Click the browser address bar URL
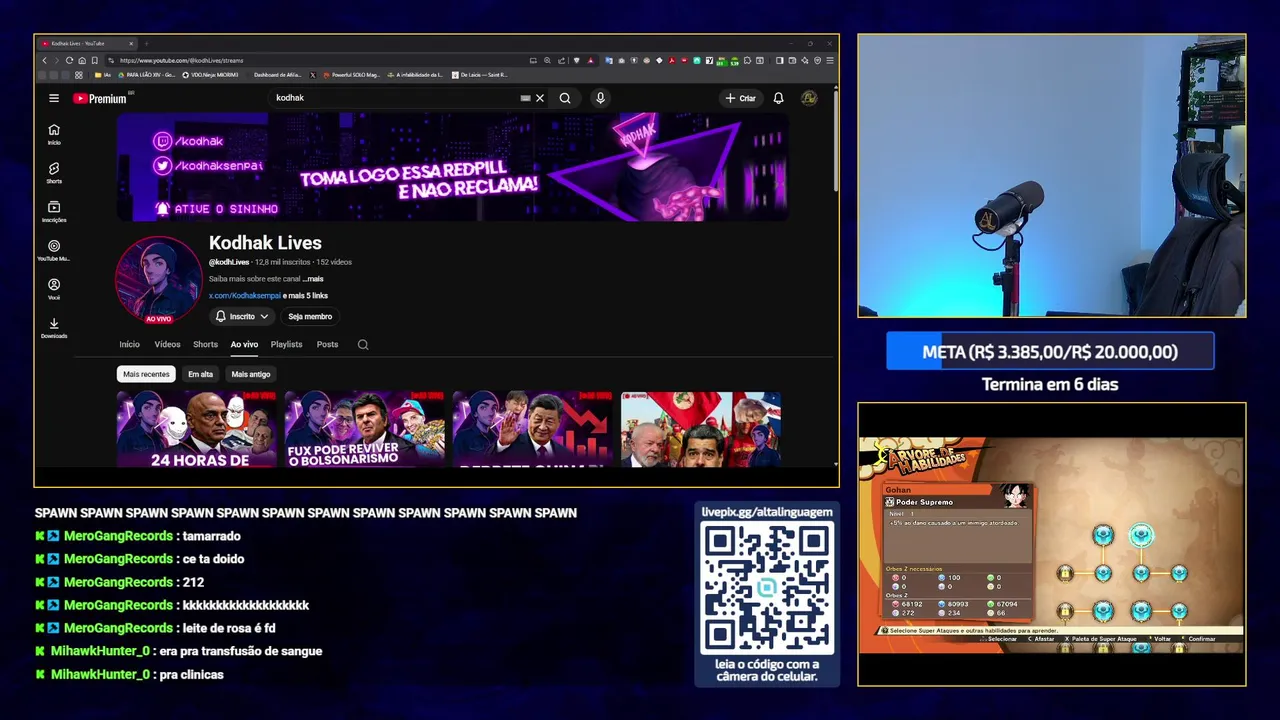Viewport: 1280px width, 720px height. tap(181, 60)
